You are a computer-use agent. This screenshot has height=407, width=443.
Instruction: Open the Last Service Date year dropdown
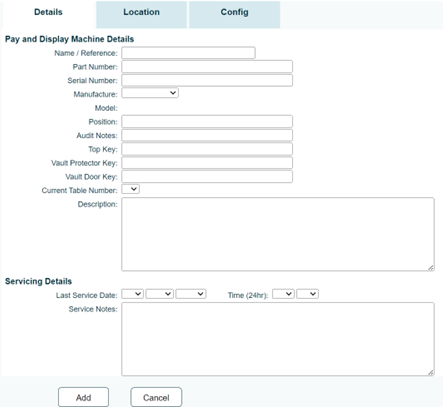tap(191, 294)
